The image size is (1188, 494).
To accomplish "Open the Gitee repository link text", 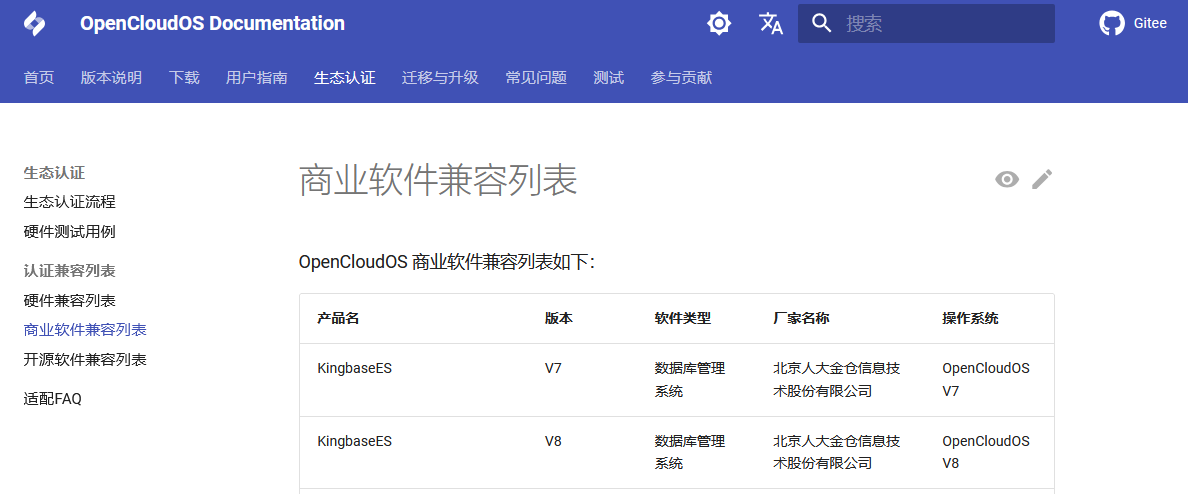I will (1150, 23).
